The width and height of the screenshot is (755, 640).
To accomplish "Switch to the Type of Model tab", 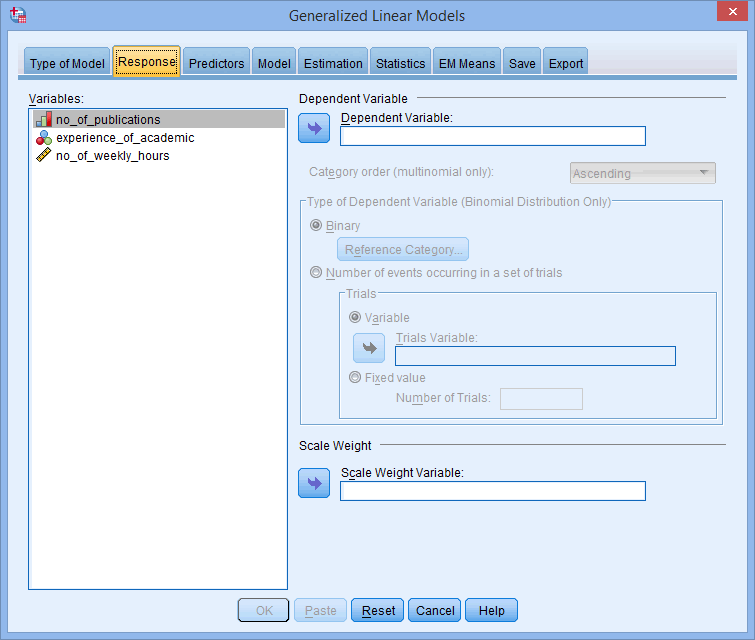I will (67, 63).
